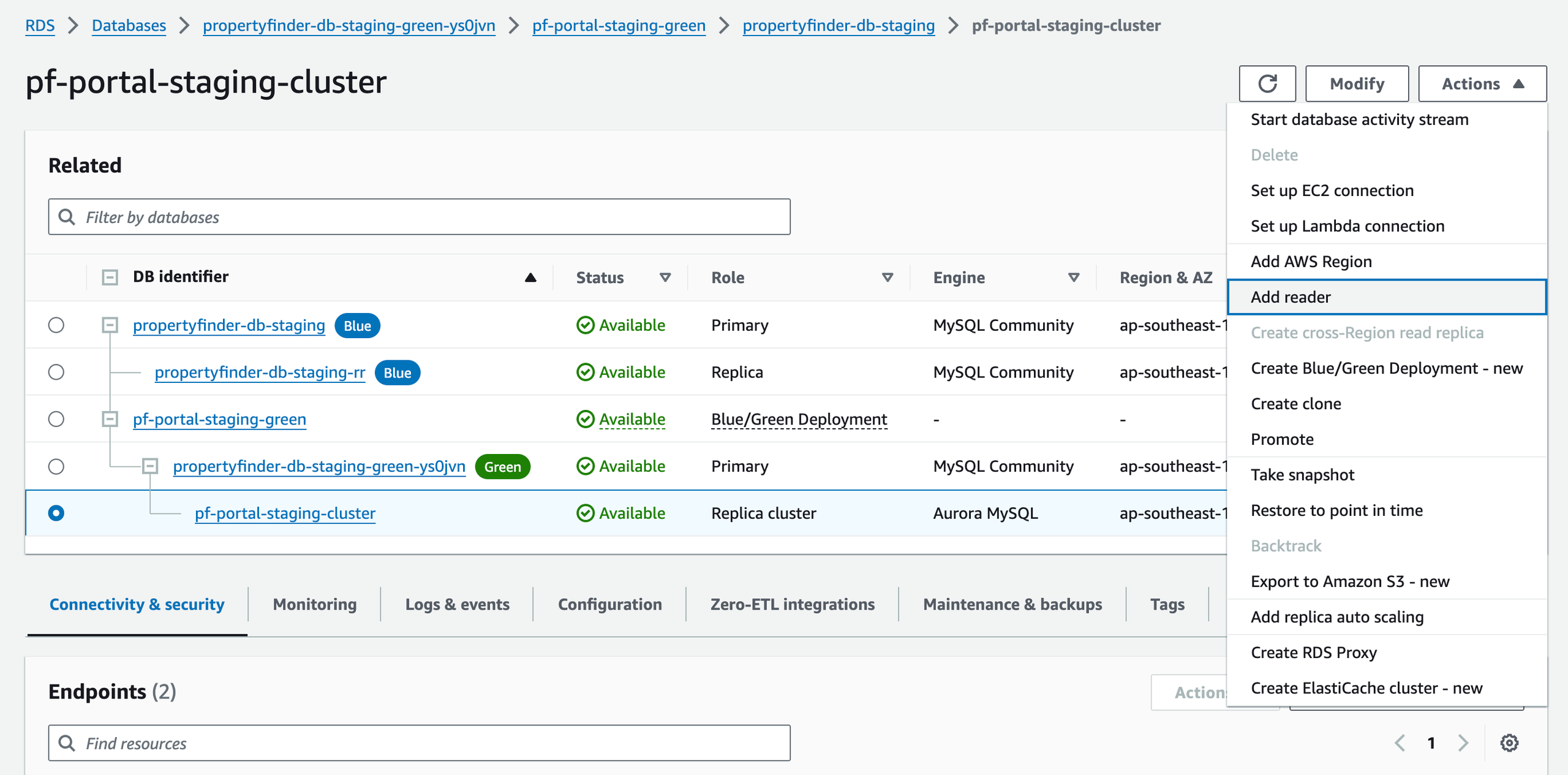1568x775 pixels.
Task: Click the search icon in Find resources field
Action: coord(67,743)
